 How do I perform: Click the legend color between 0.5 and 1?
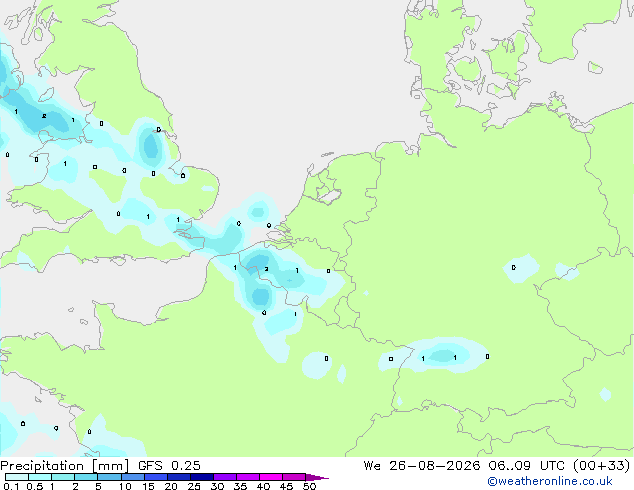[40, 477]
